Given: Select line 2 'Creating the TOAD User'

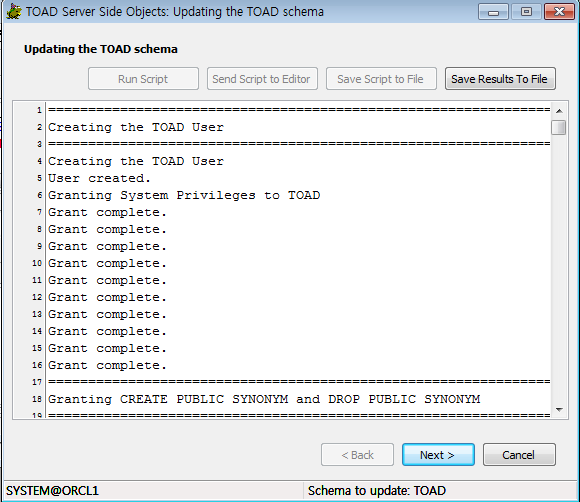Looking at the screenshot, I should click(x=136, y=127).
